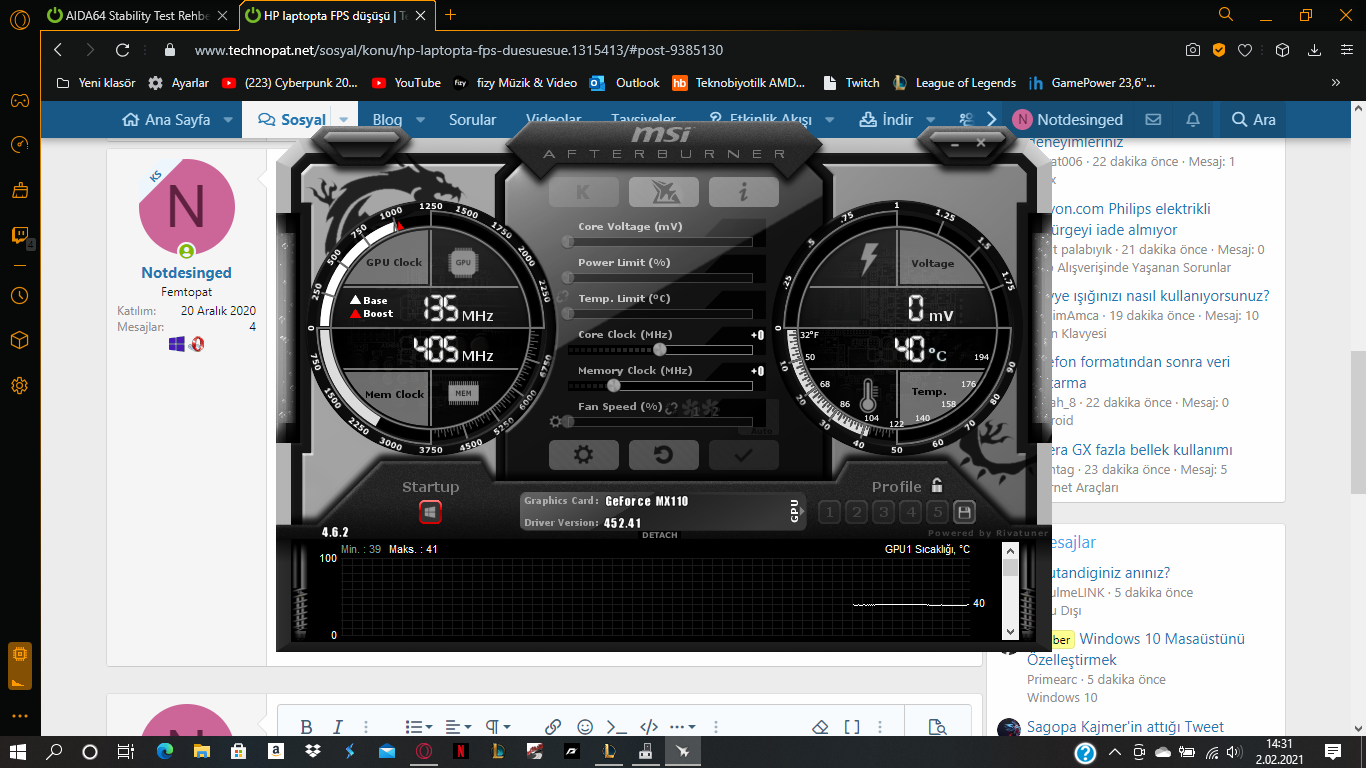Open the Windows 10 Masaüstünü Özelleştirmek thread

(x=1136, y=649)
